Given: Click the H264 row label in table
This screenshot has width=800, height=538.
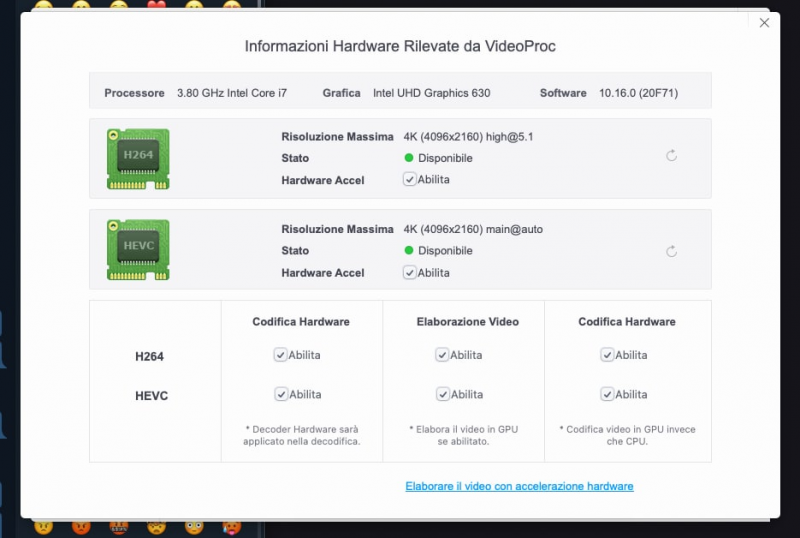Looking at the screenshot, I should click(x=149, y=356).
